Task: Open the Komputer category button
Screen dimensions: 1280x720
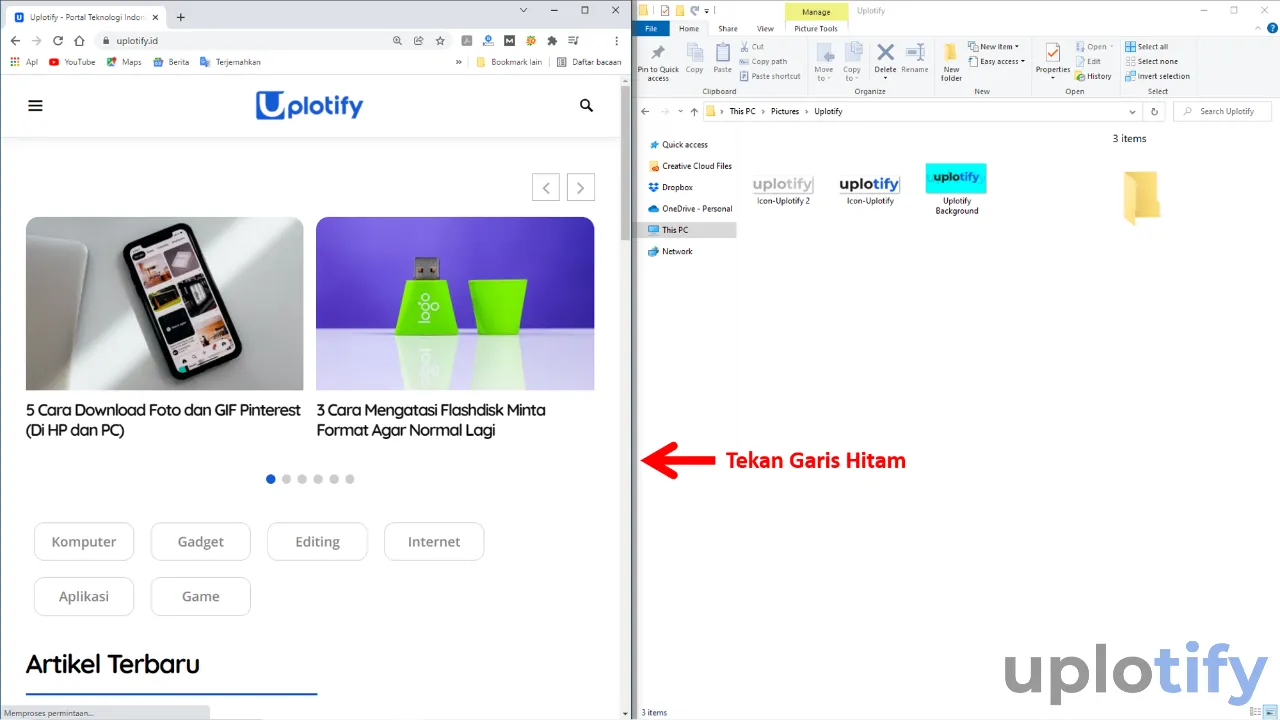Action: tap(84, 541)
